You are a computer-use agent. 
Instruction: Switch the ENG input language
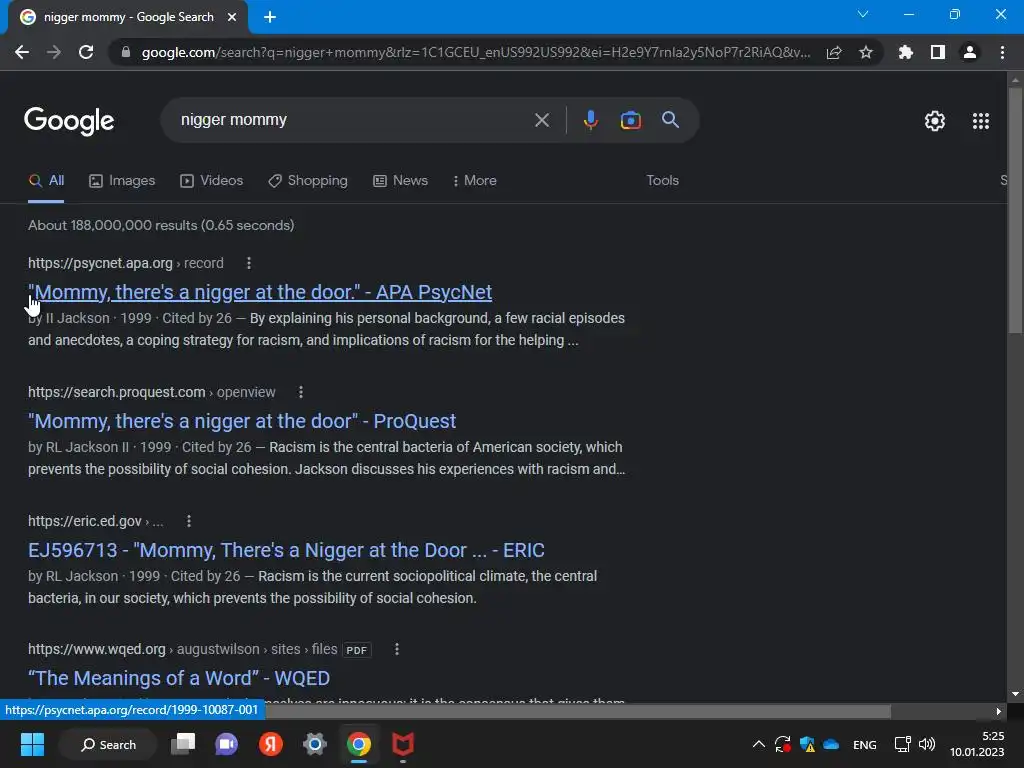865,745
